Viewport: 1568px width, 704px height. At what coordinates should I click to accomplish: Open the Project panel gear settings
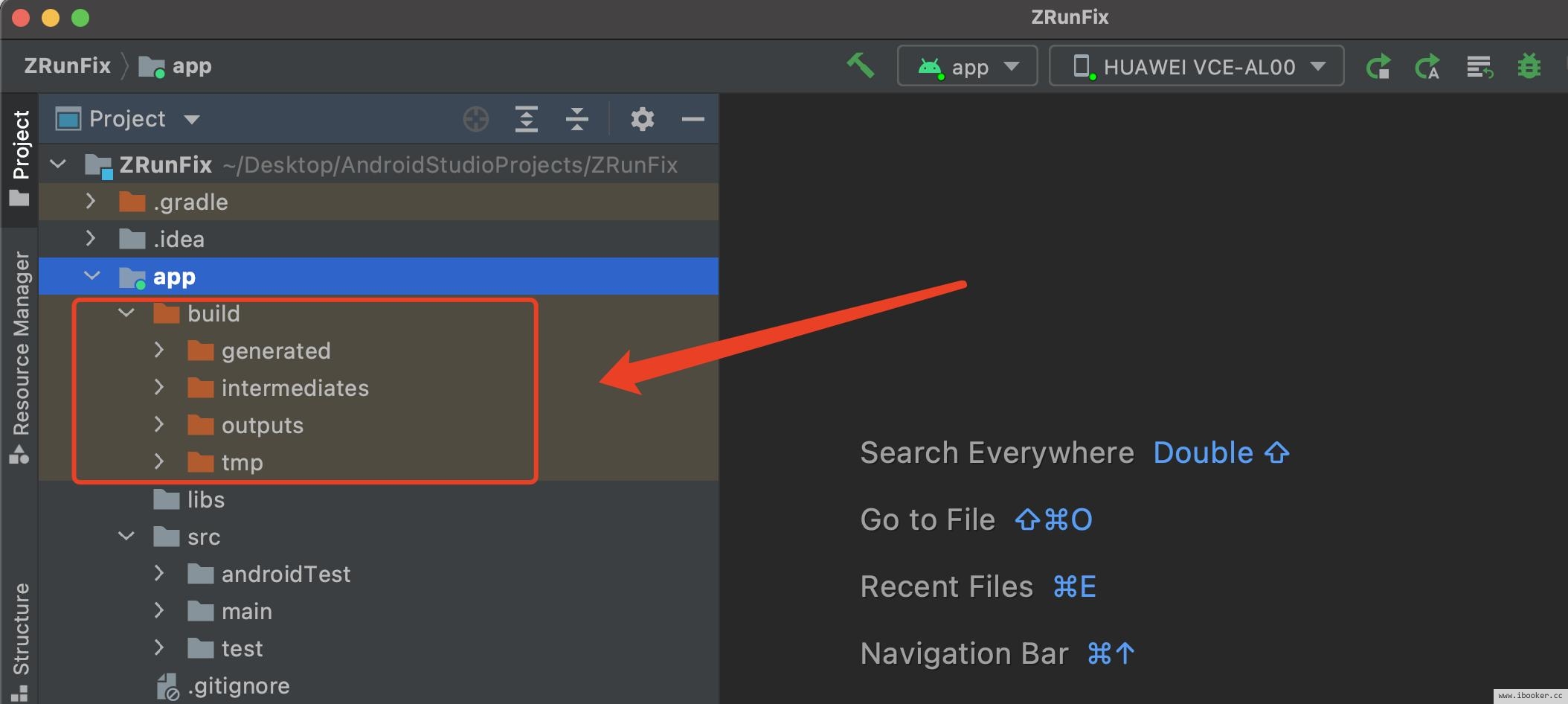[x=643, y=119]
